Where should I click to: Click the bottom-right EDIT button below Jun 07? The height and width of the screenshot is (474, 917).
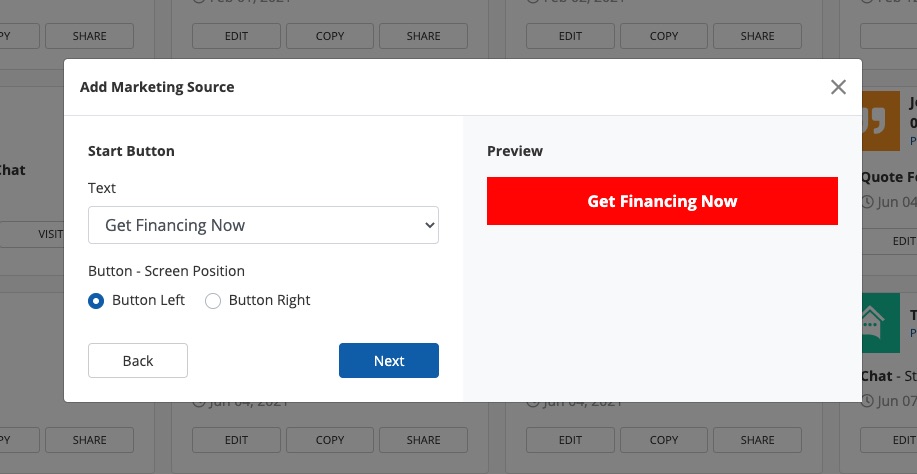click(903, 440)
